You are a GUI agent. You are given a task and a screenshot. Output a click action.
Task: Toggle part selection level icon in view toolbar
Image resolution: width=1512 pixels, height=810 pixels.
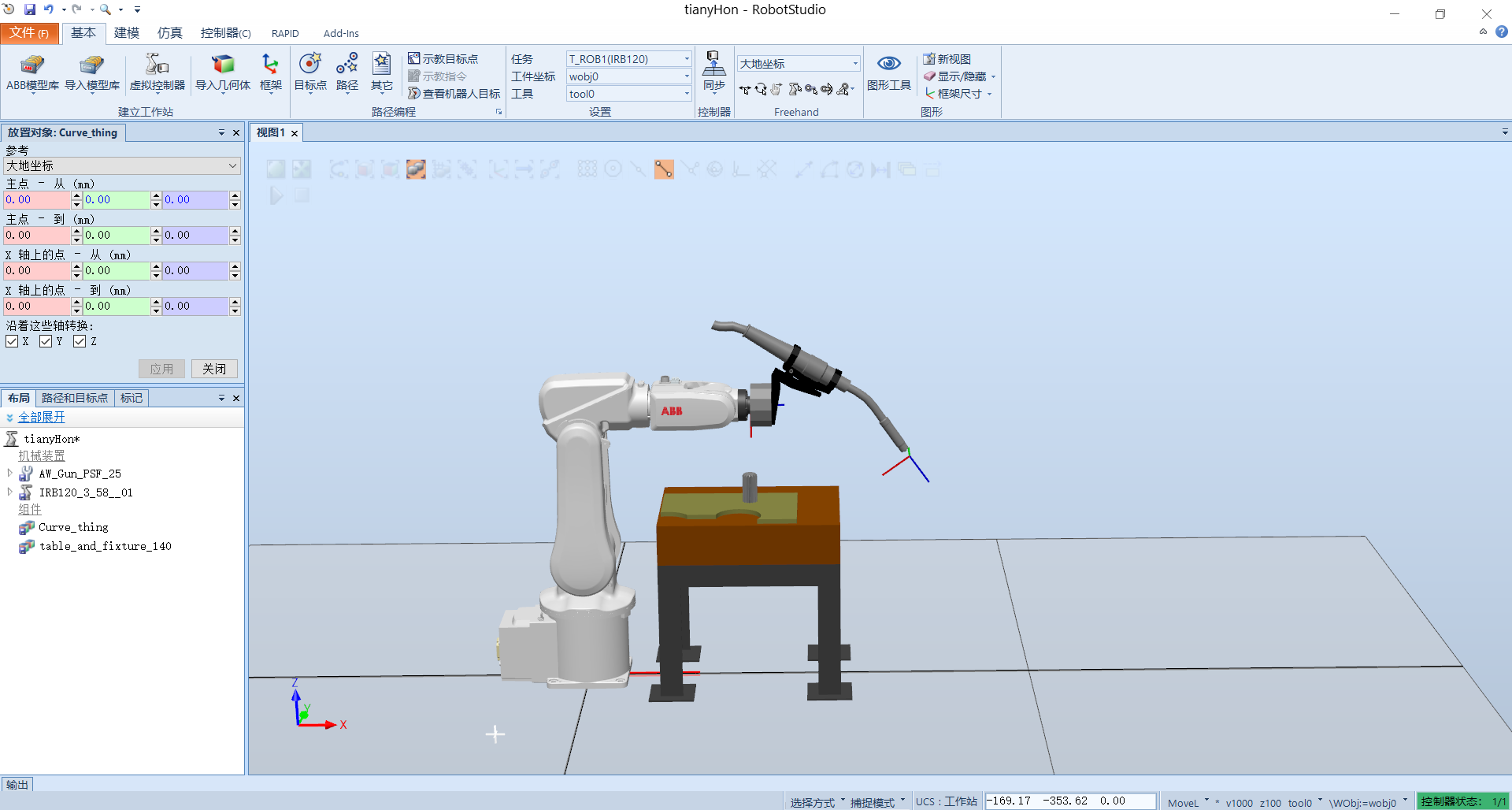(x=416, y=169)
